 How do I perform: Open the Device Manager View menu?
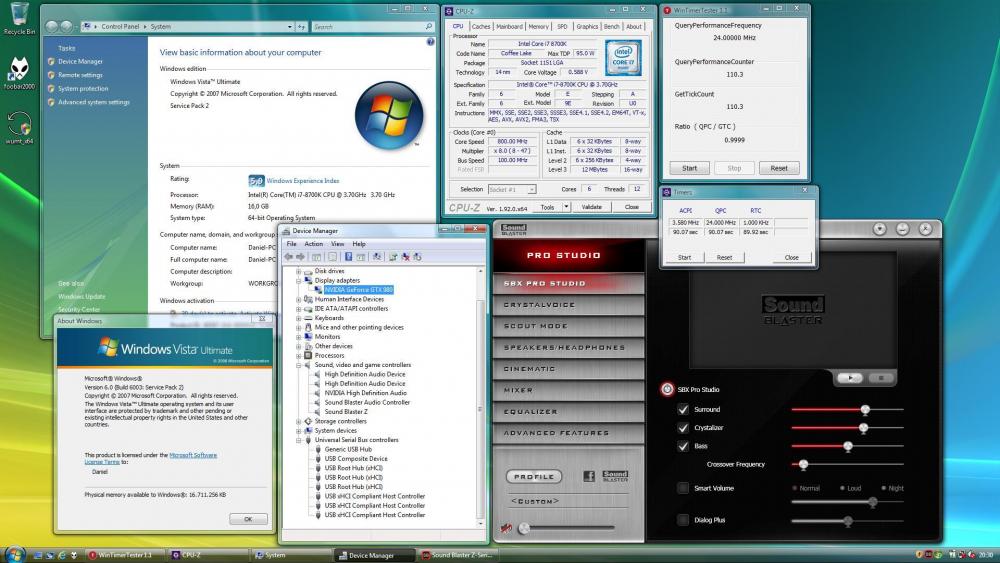337,244
